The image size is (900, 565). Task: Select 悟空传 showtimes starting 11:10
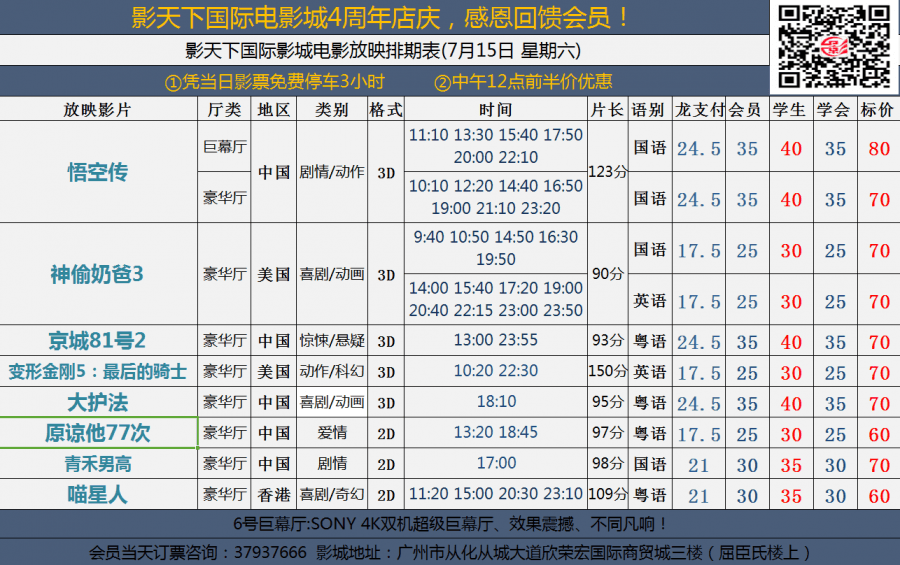496,146
